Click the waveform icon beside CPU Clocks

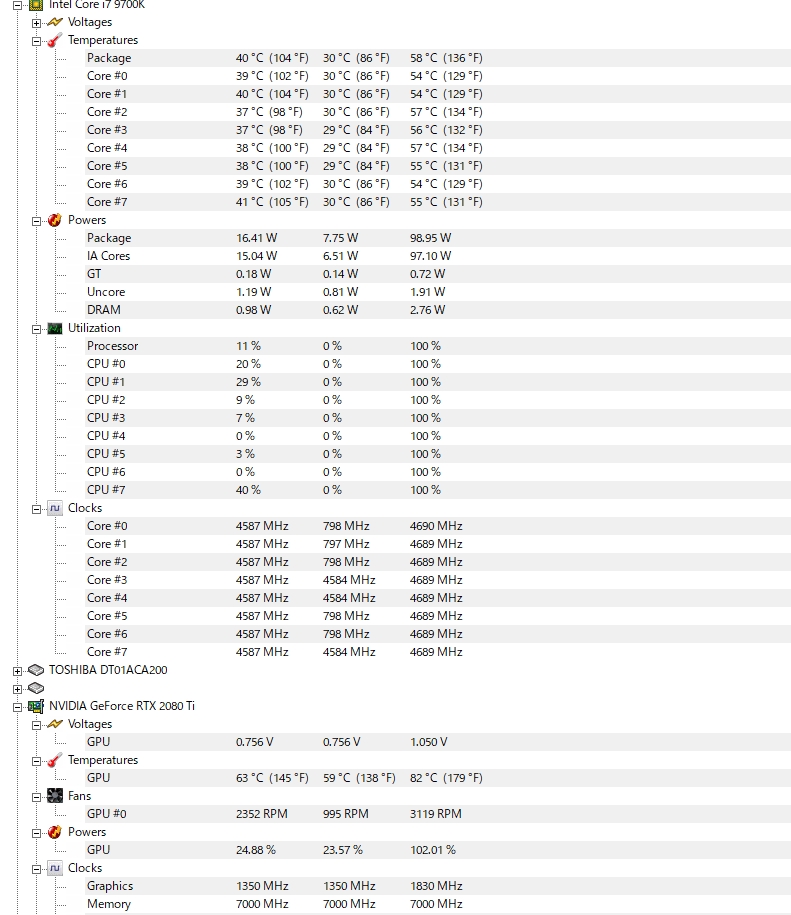click(55, 508)
